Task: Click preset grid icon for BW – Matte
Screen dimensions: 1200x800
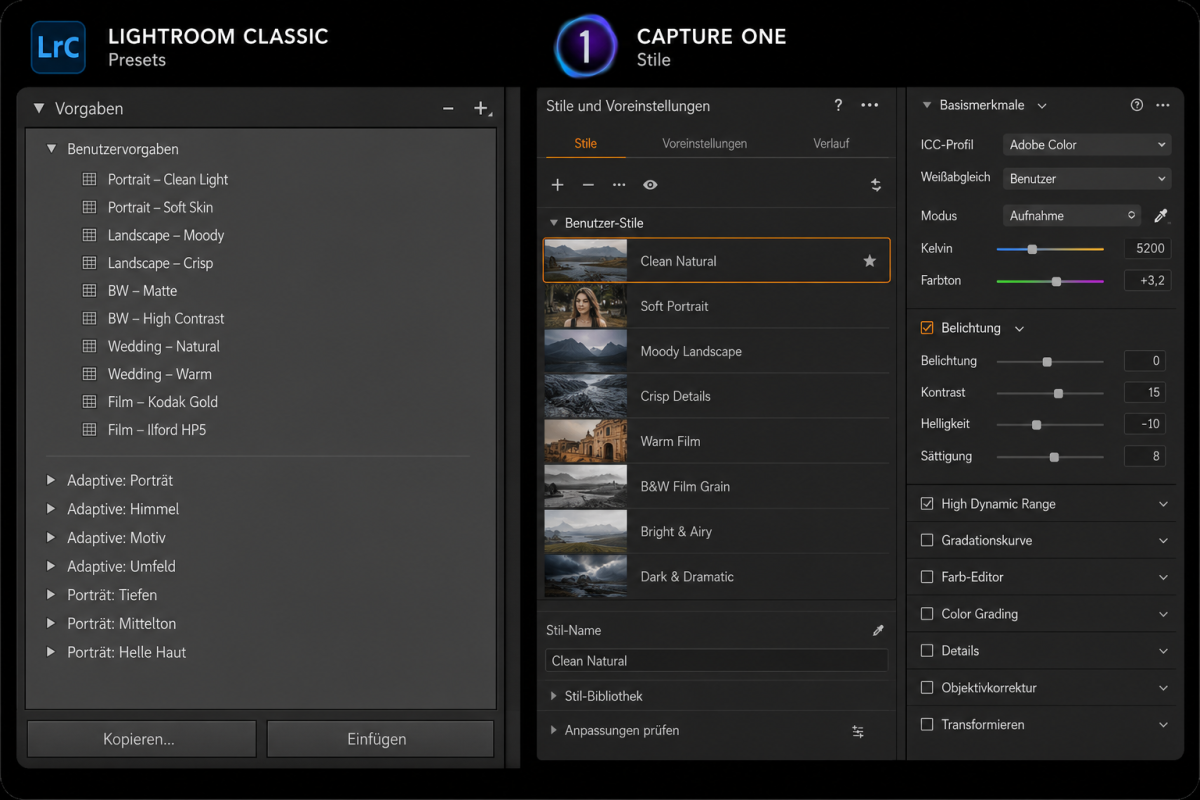Action: (89, 290)
